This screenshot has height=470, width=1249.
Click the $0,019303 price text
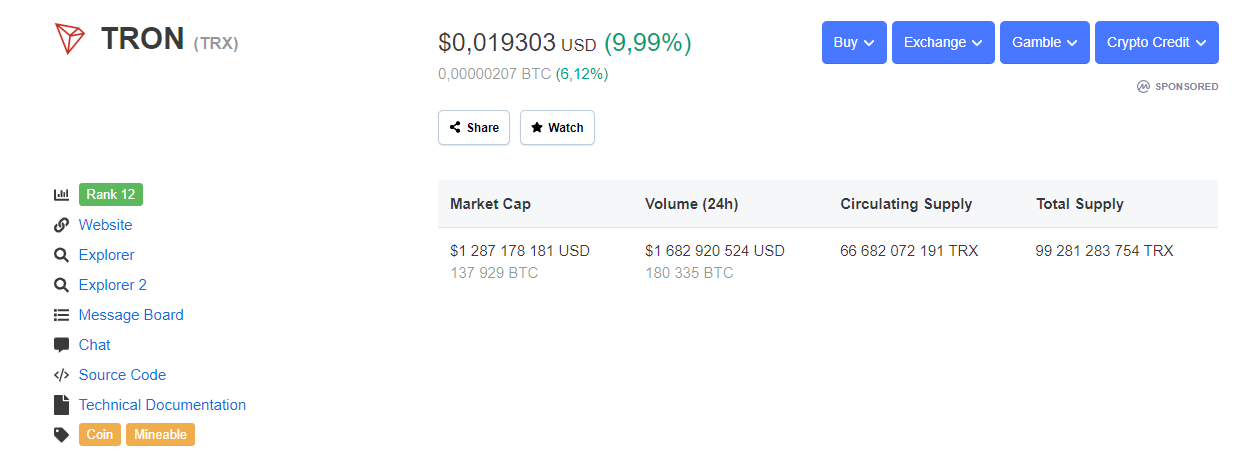pos(497,43)
